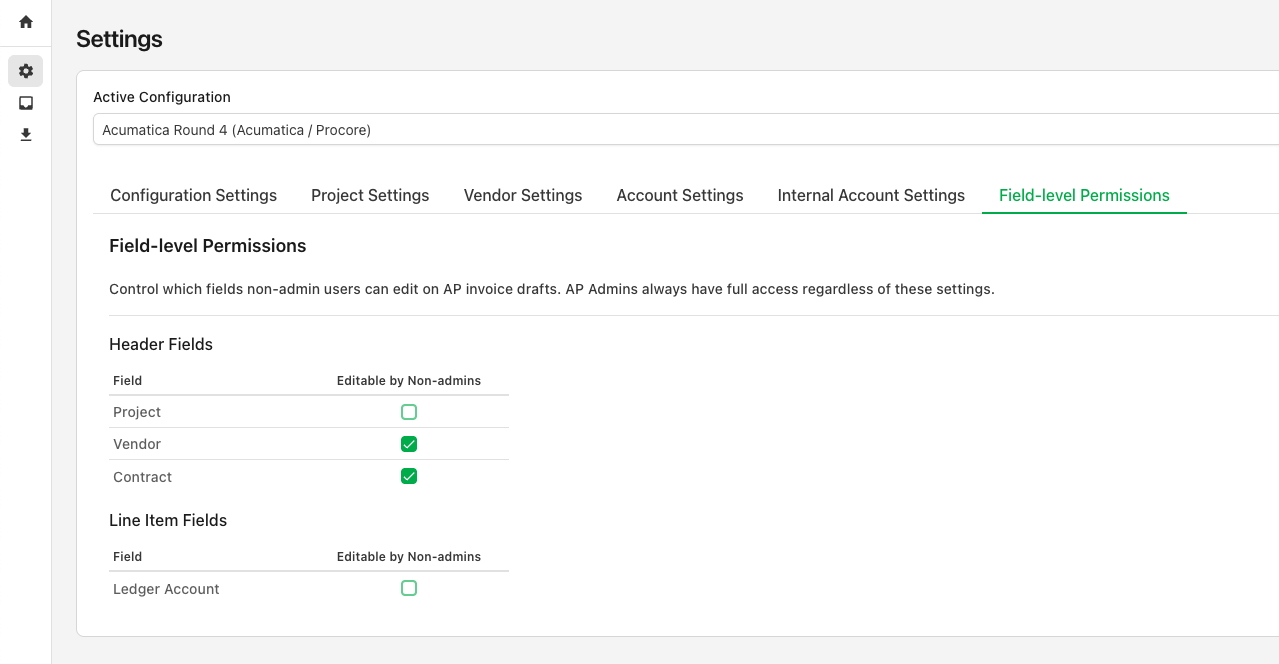
Task: Enable the Project field for non-admins
Action: click(409, 411)
